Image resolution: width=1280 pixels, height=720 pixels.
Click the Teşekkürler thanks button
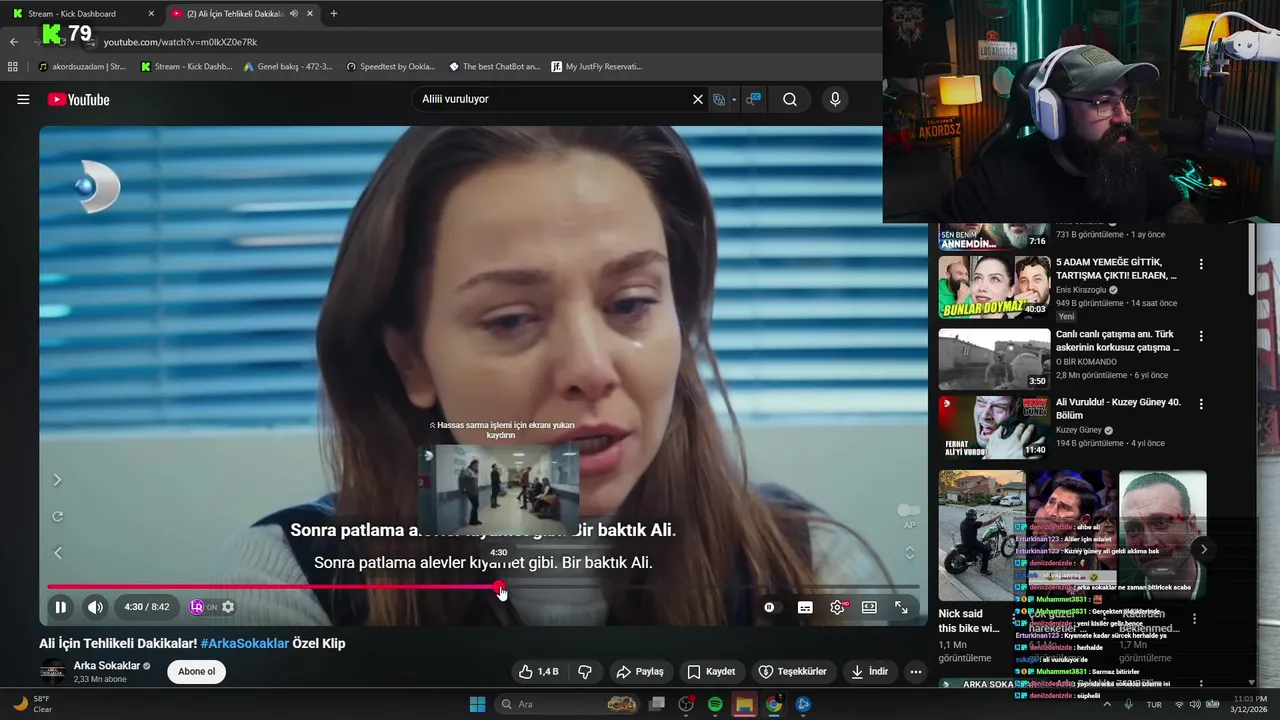[793, 671]
